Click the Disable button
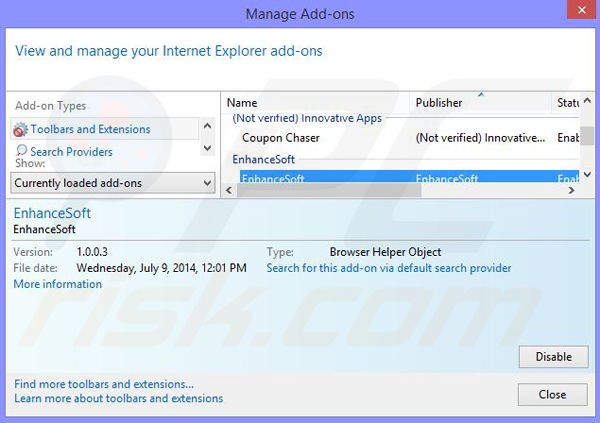 point(553,357)
